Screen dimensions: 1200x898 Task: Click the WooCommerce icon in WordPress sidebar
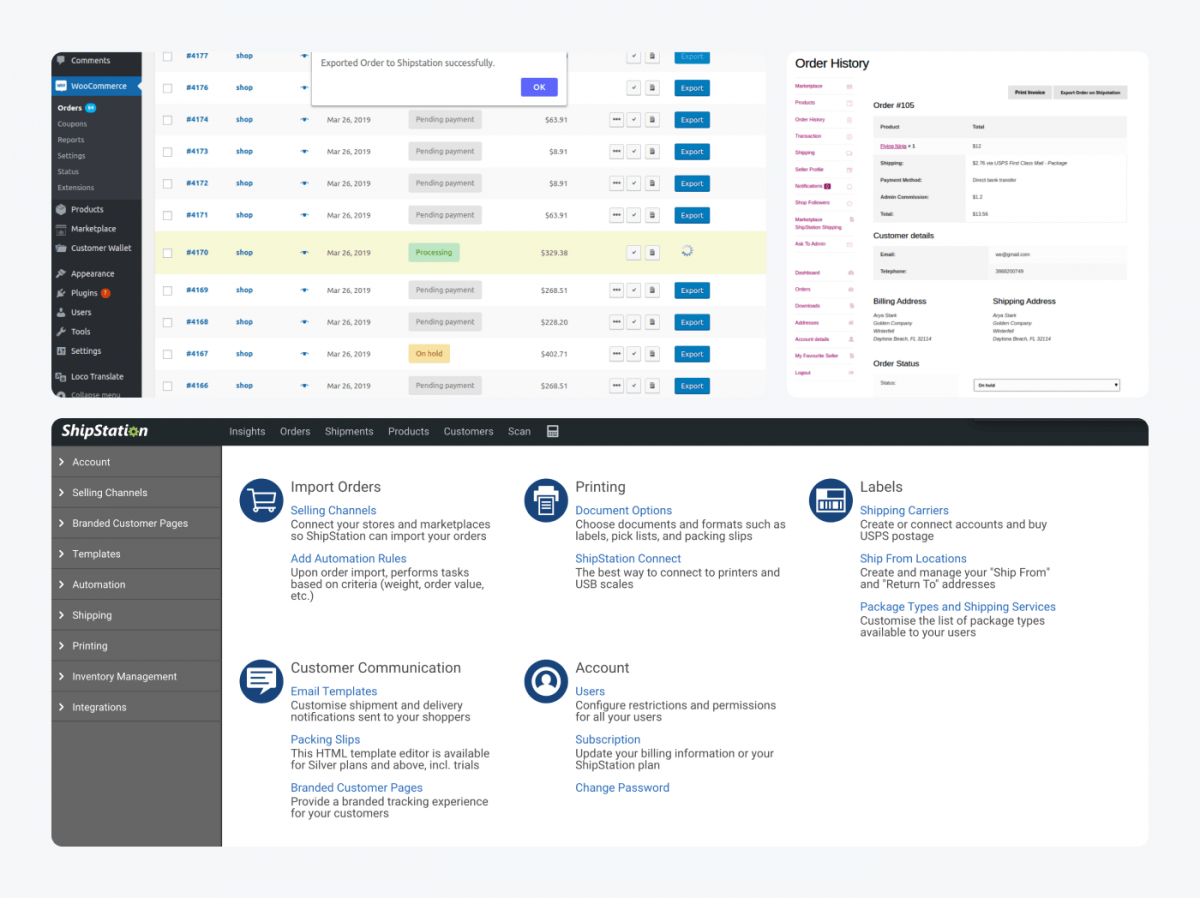click(x=61, y=86)
